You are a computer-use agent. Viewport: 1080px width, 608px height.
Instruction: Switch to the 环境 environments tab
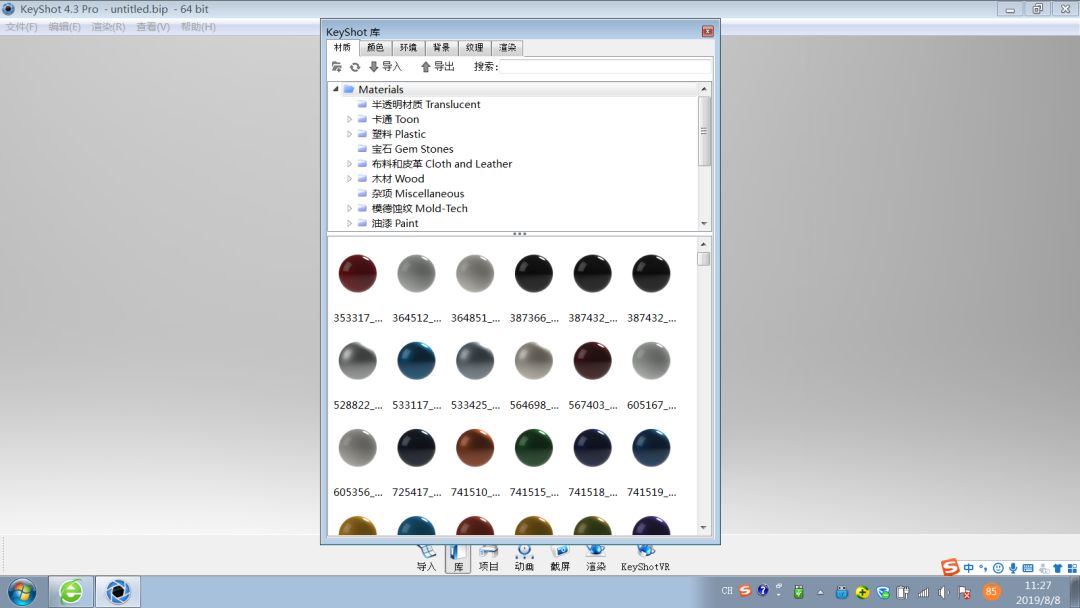point(408,48)
